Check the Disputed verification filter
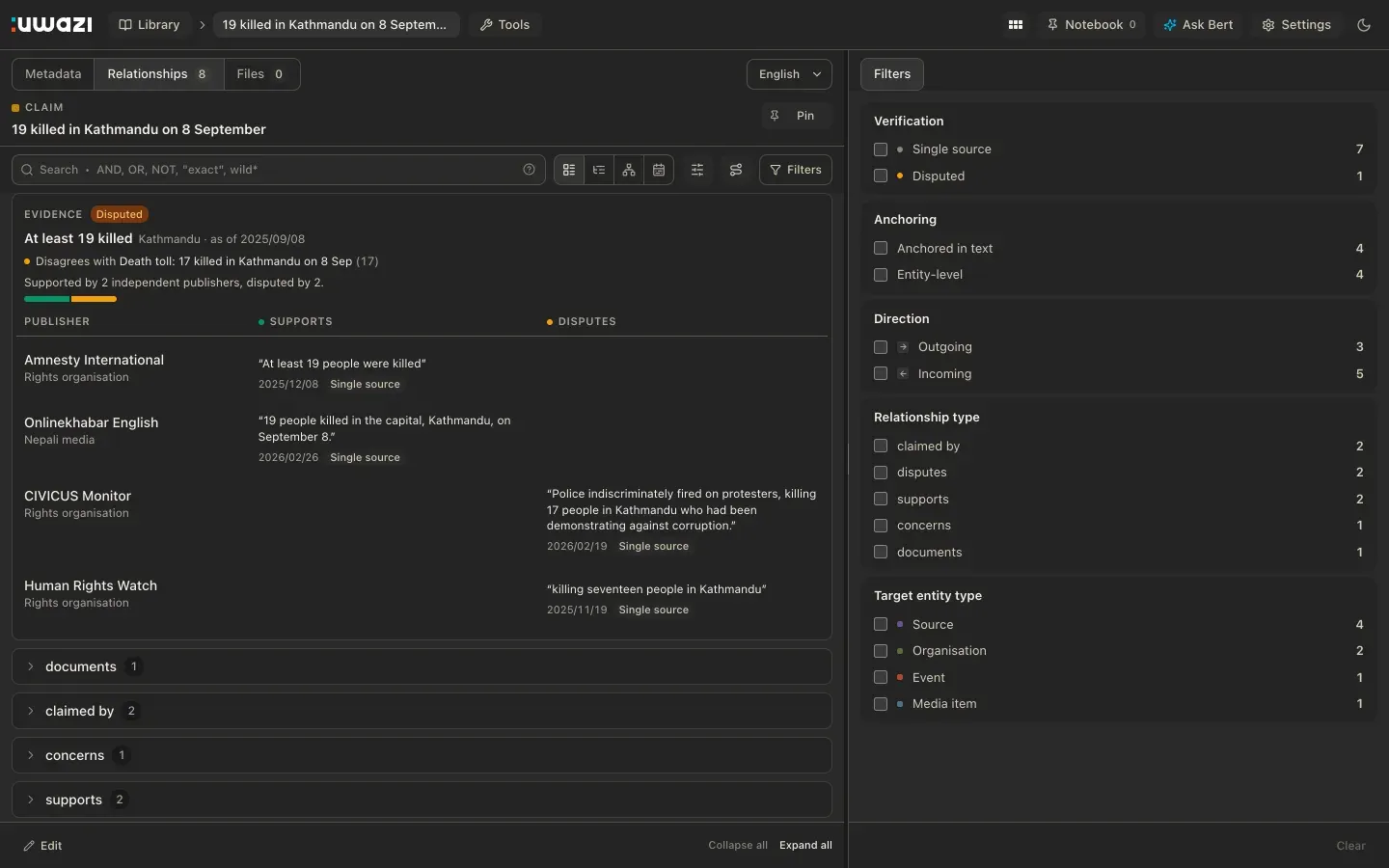The width and height of the screenshot is (1389, 868). pyautogui.click(x=881, y=176)
